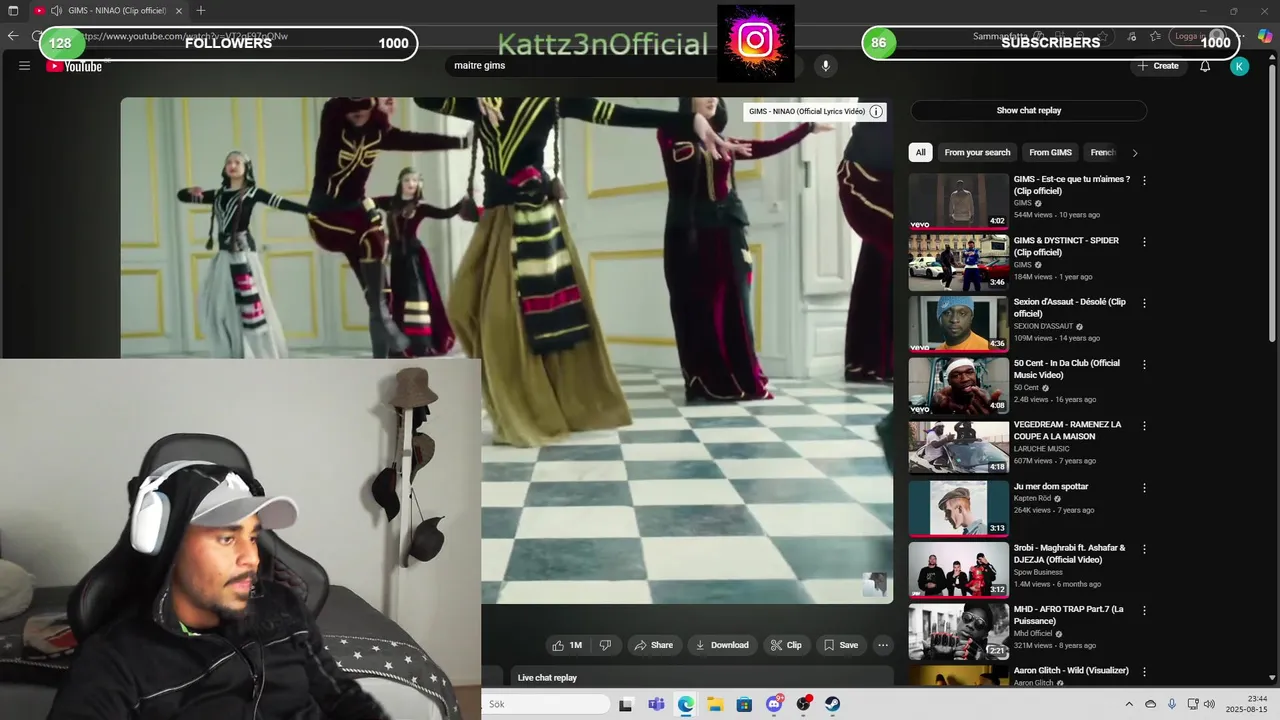The width and height of the screenshot is (1280, 720).
Task: Open the volume icon in system tray
Action: [1209, 704]
